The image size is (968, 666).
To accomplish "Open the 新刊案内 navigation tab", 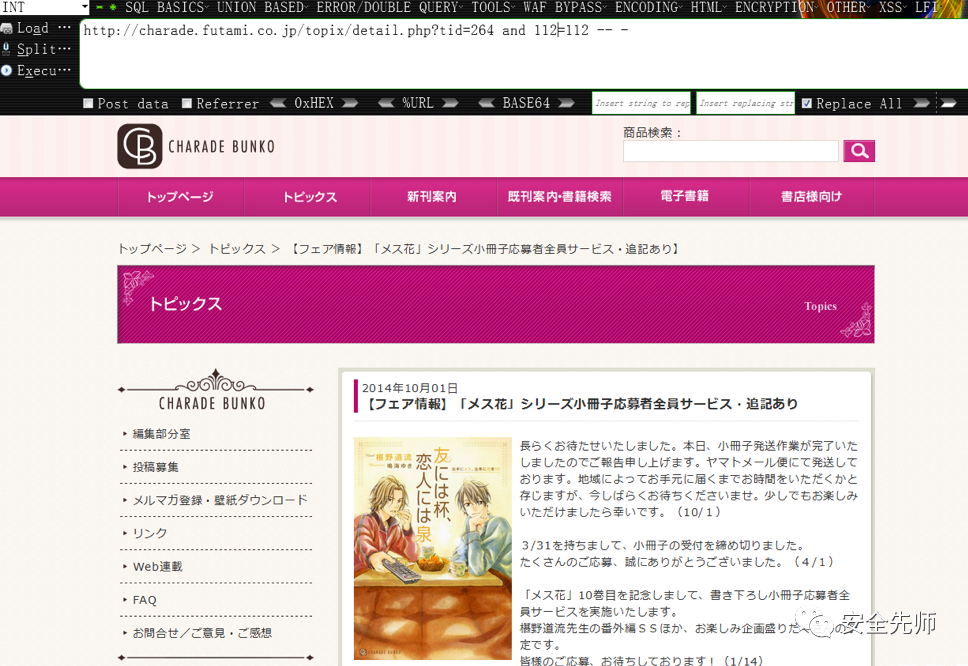I will coord(433,197).
